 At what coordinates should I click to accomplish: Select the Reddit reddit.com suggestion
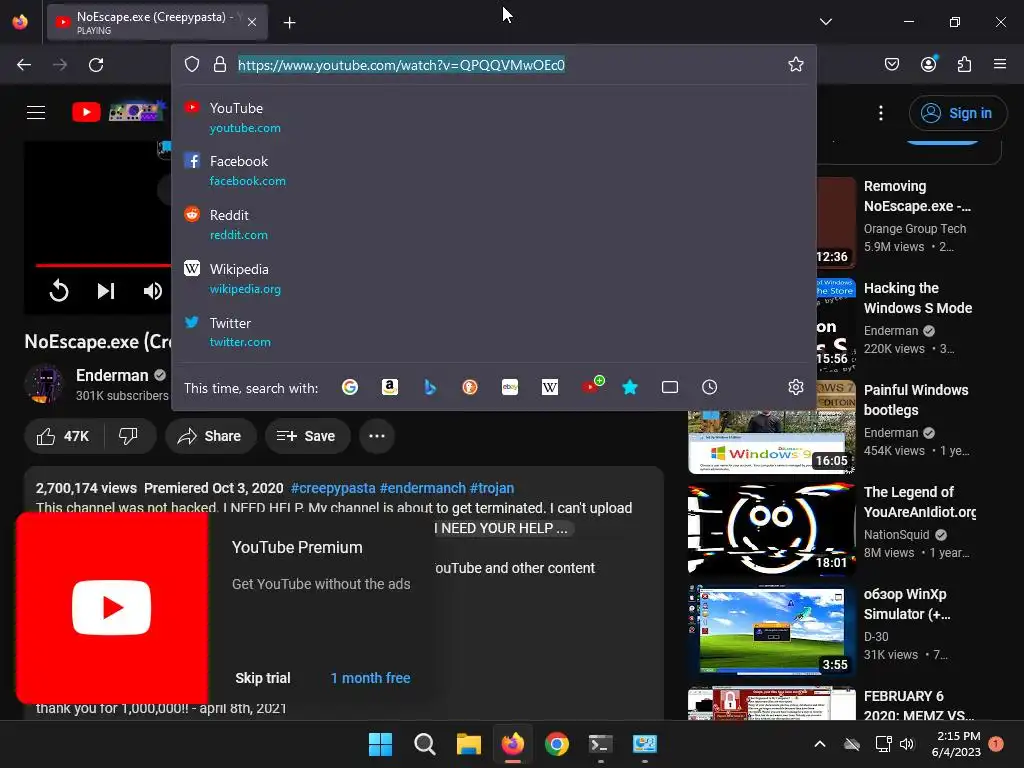tap(494, 224)
